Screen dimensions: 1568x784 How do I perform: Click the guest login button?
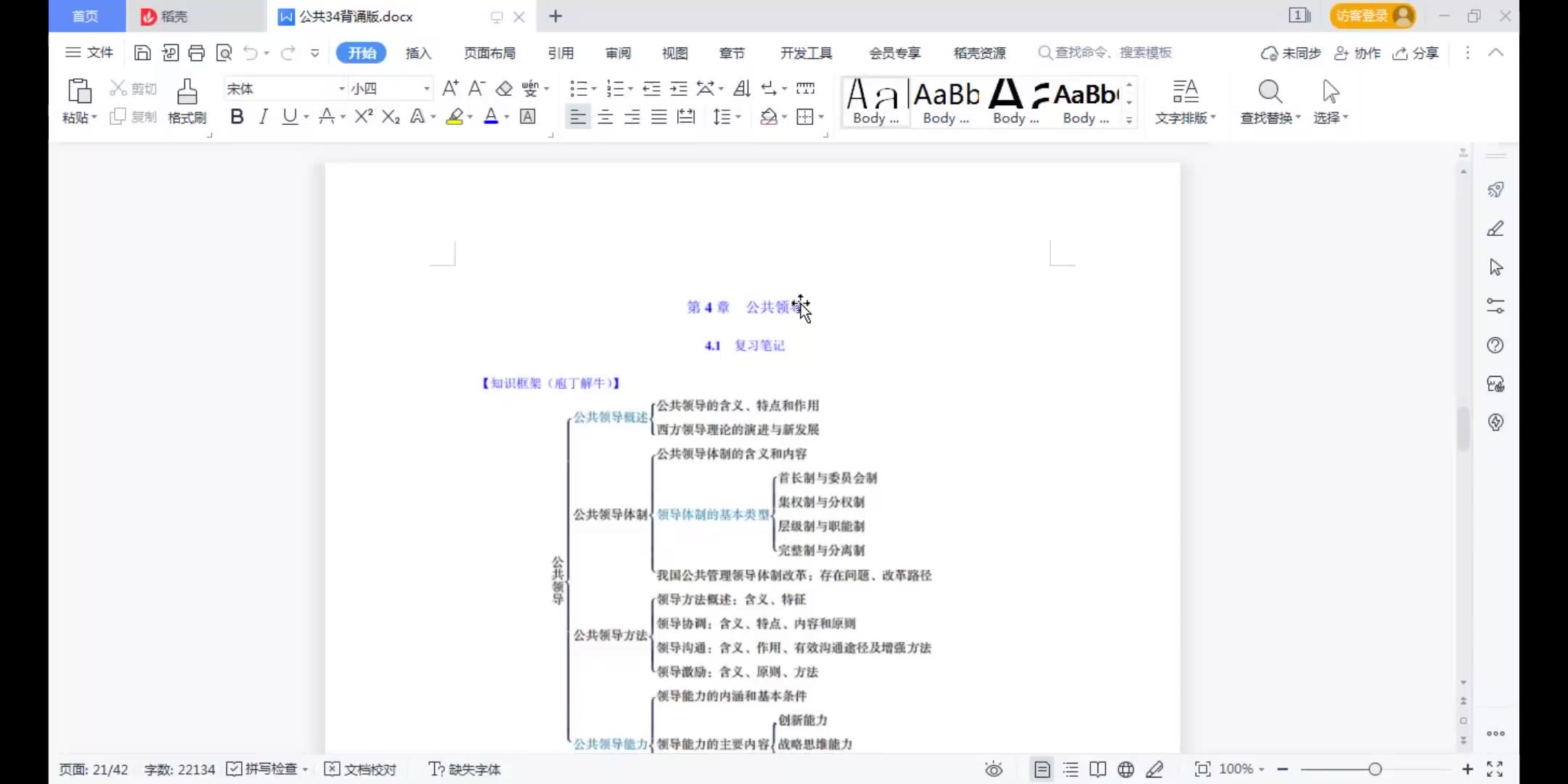click(1373, 16)
